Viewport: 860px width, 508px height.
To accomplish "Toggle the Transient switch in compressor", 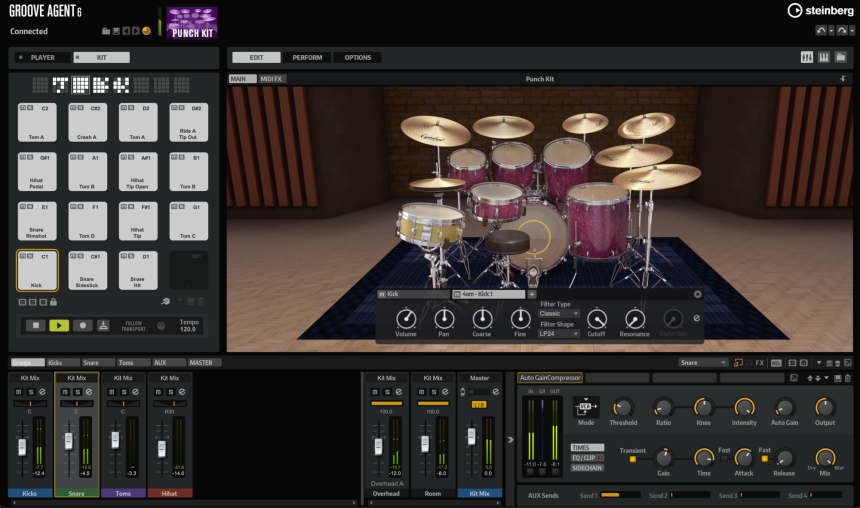I will [632, 459].
